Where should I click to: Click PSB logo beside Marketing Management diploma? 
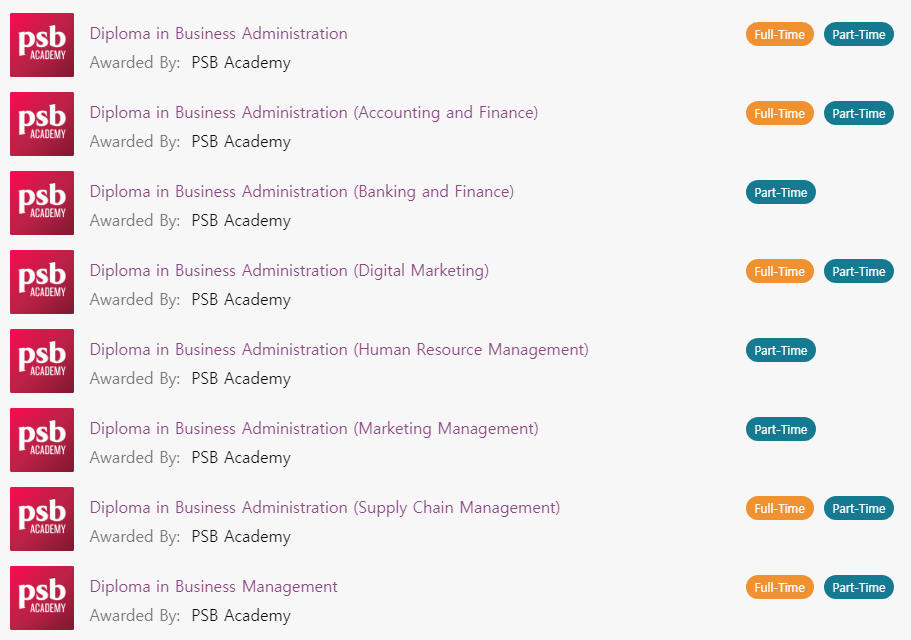[42, 440]
